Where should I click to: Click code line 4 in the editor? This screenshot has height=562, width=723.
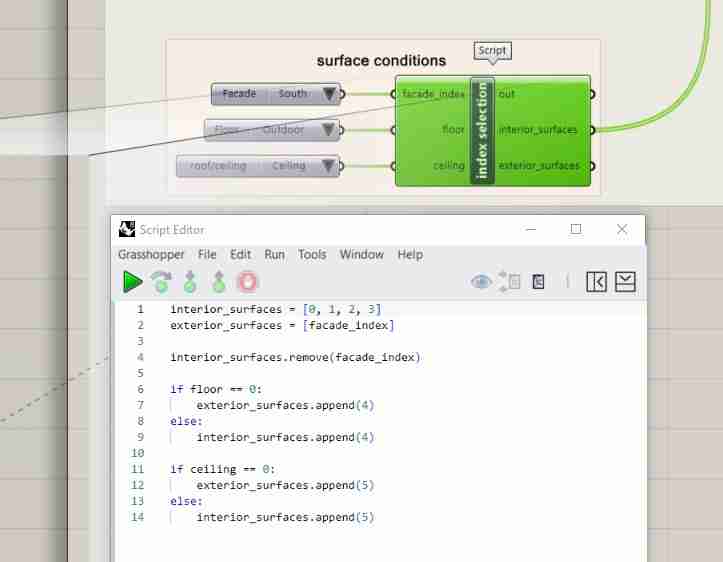tap(295, 357)
